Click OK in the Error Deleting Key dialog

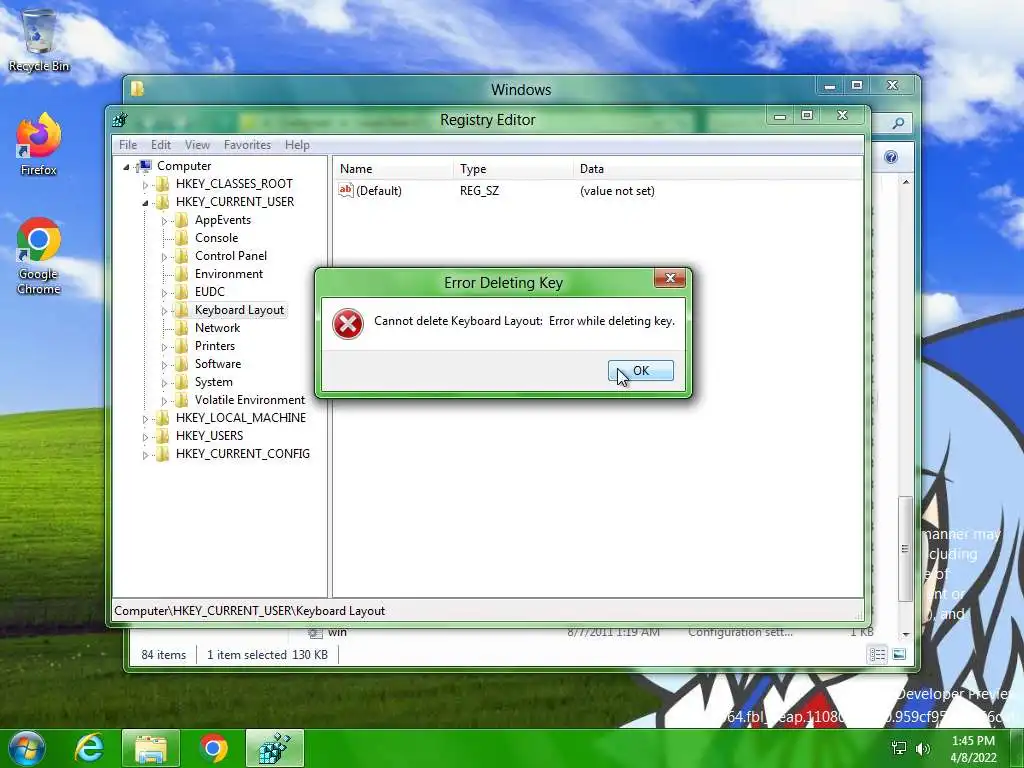click(x=641, y=370)
